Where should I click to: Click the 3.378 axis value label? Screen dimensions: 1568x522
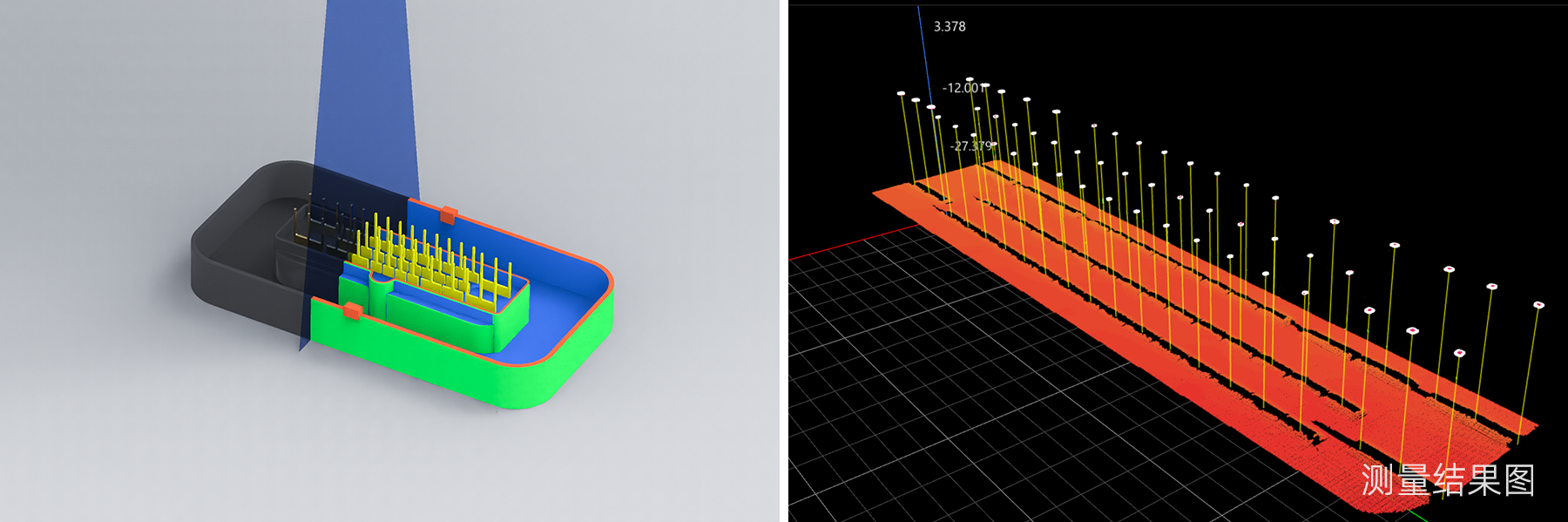(x=950, y=27)
